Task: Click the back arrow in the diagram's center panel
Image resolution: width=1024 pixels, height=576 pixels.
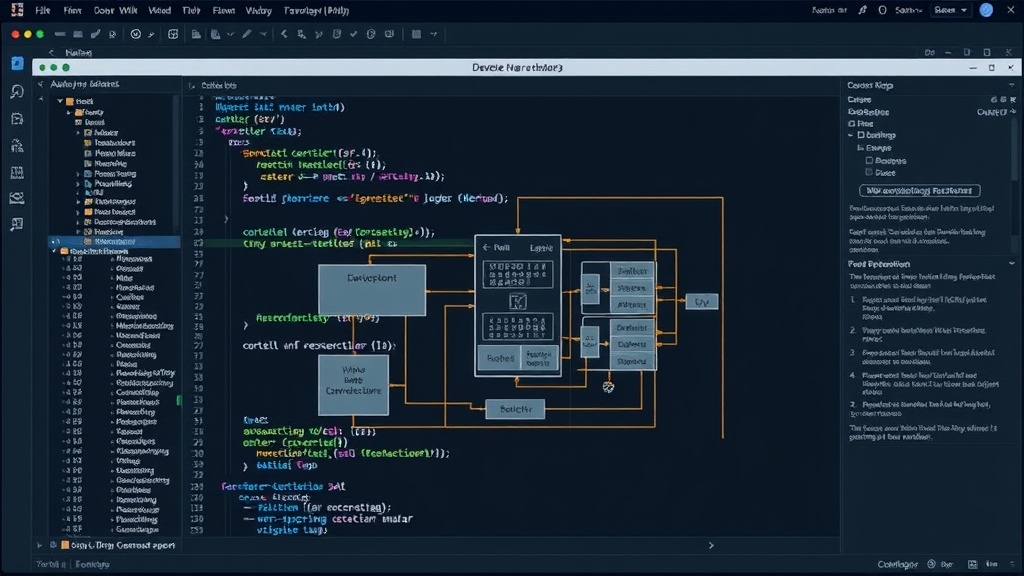Action: [x=486, y=248]
